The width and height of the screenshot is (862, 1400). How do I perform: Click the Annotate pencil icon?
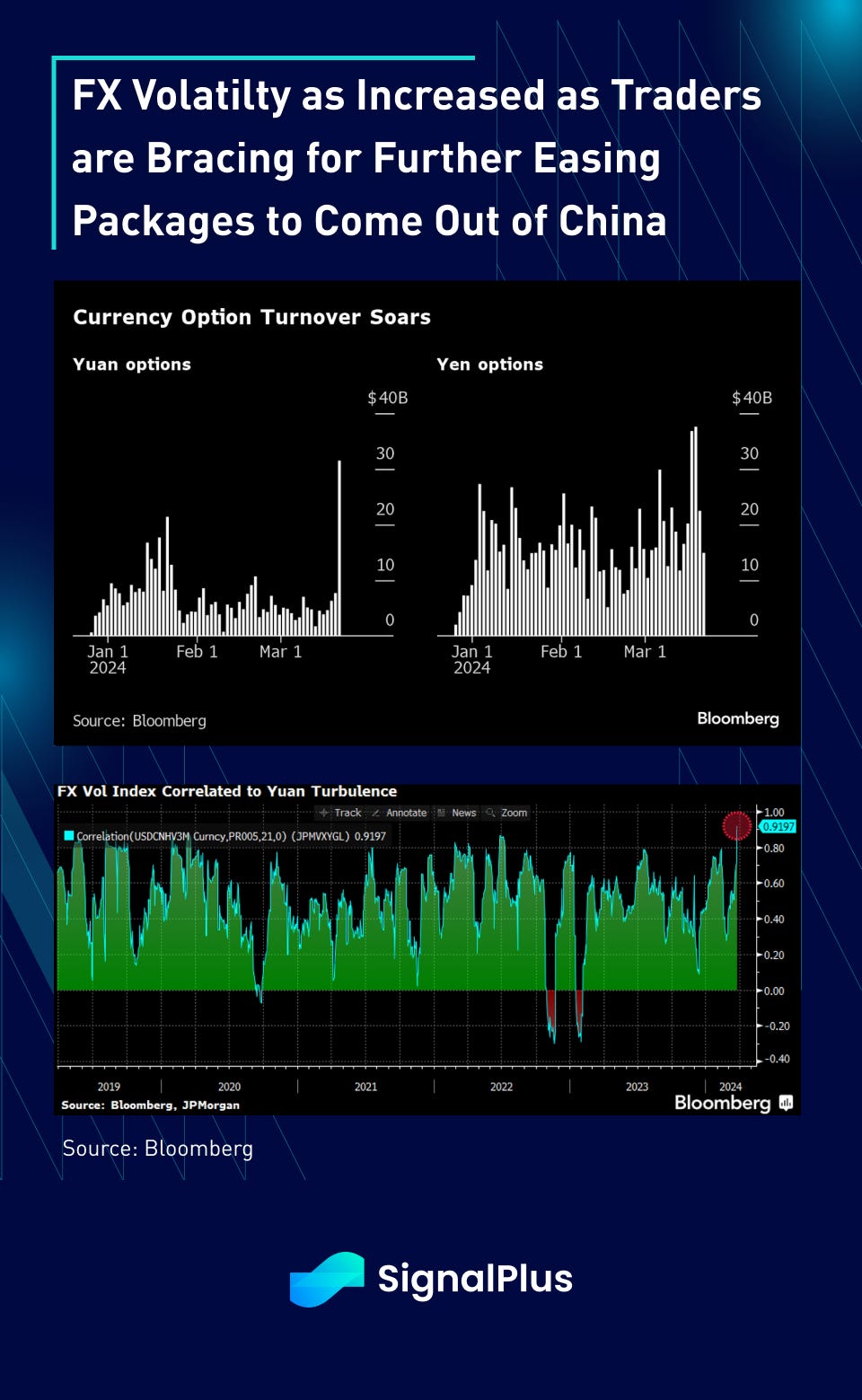[x=375, y=813]
